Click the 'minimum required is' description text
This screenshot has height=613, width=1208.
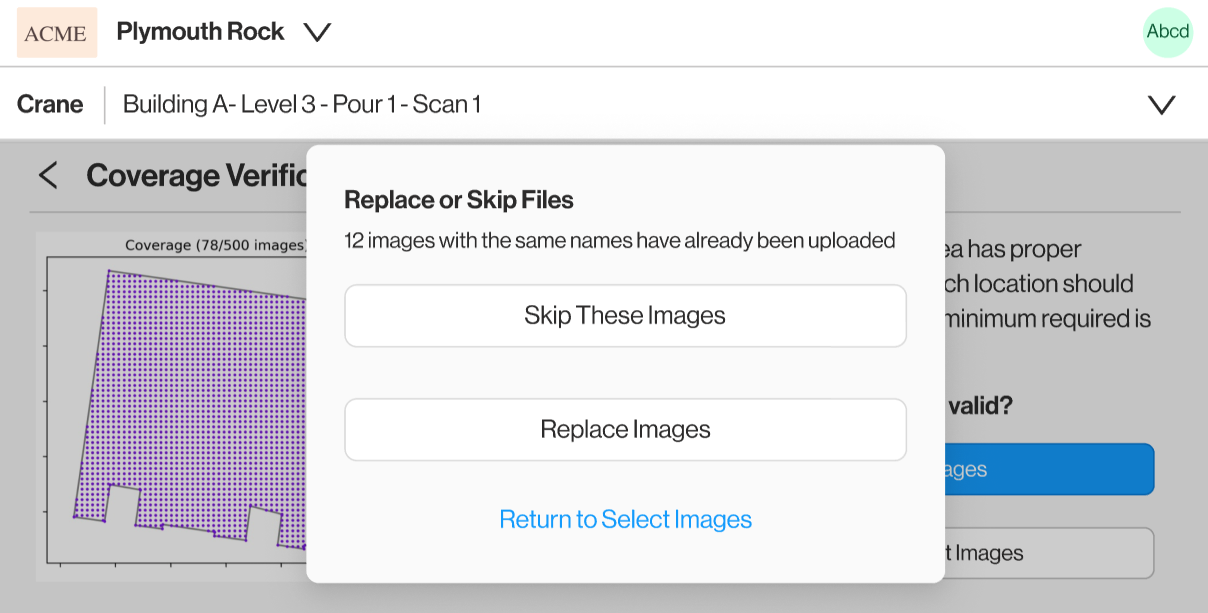click(1046, 320)
